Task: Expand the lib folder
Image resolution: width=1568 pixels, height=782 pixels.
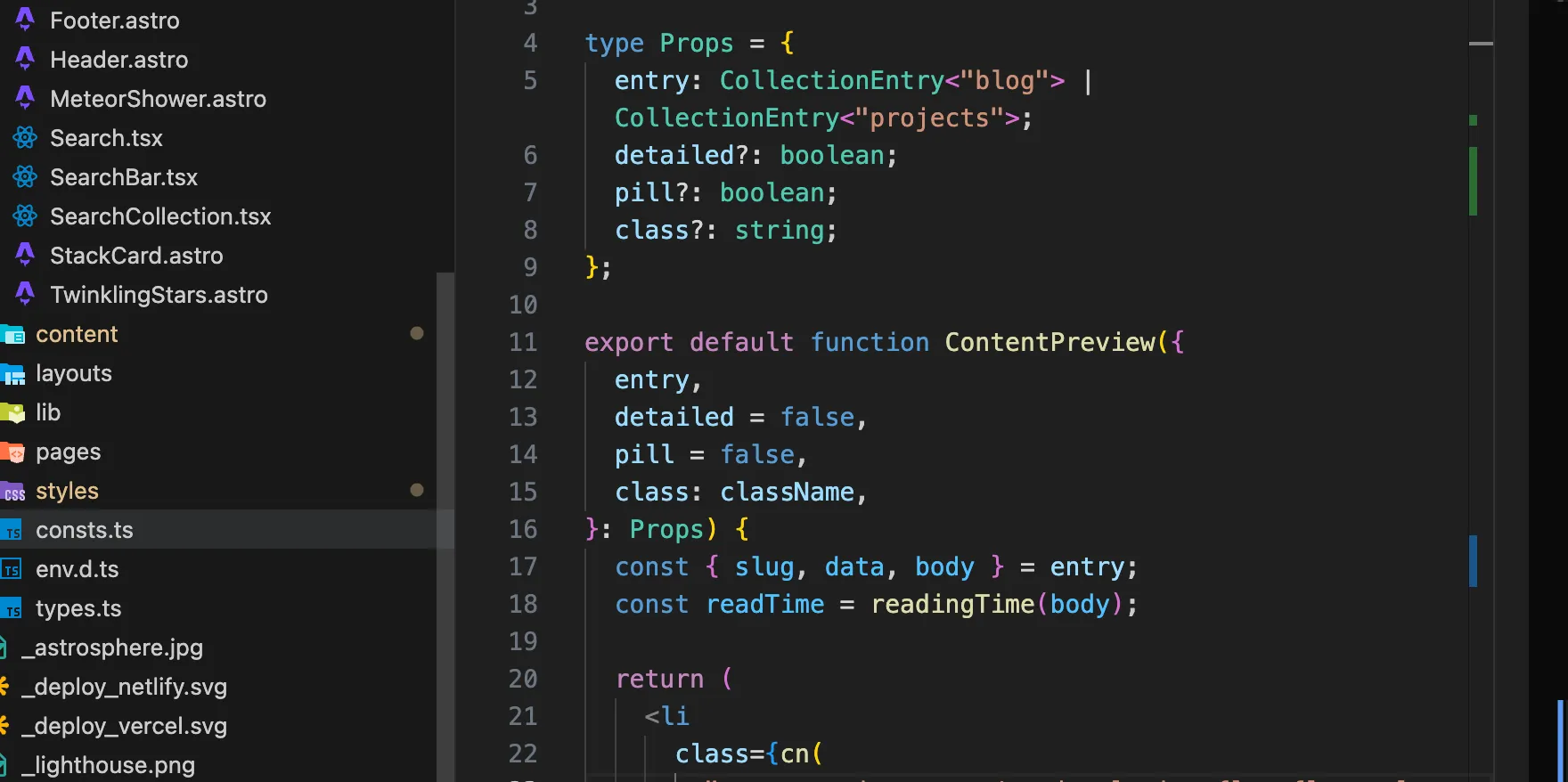Action: coord(48,412)
